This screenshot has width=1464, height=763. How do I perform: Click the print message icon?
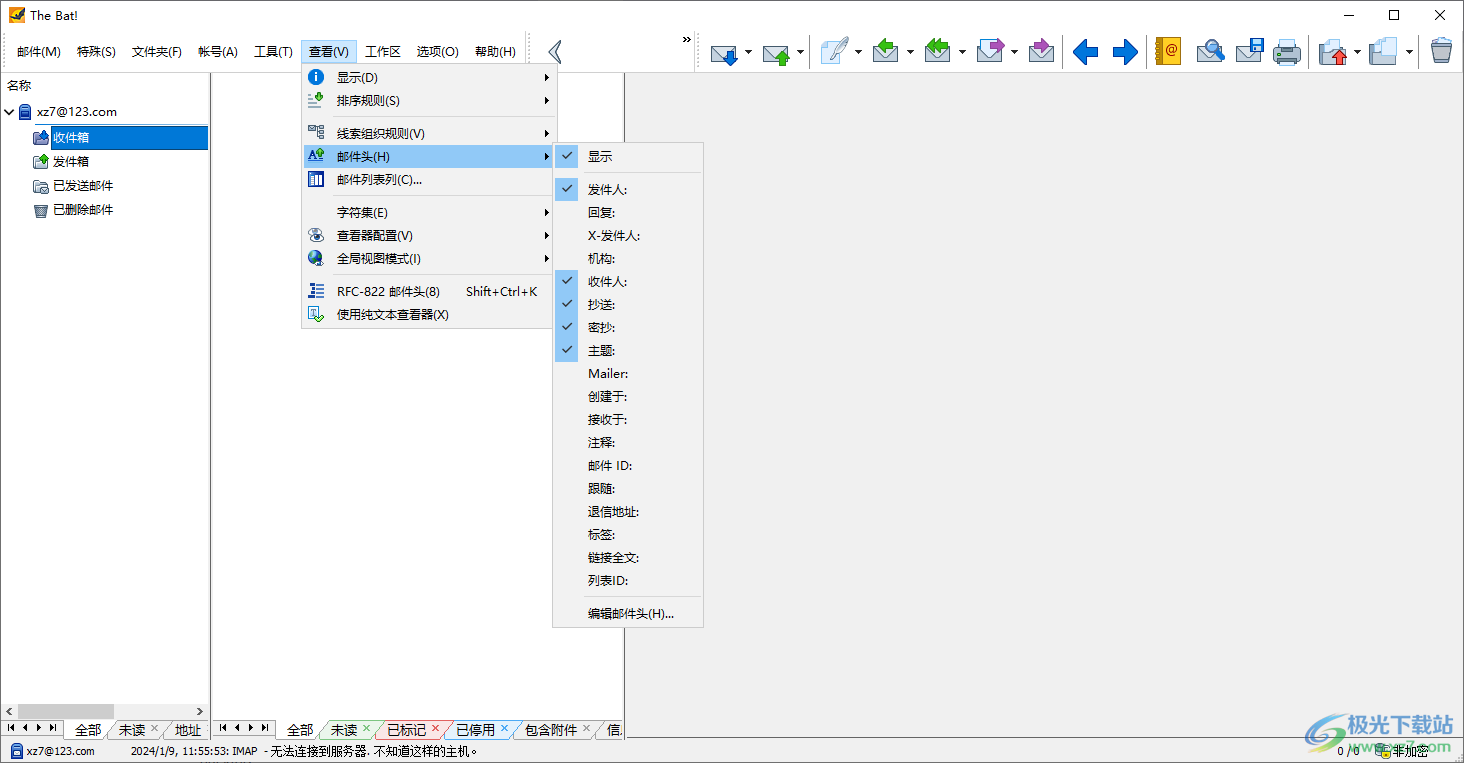tap(1287, 50)
